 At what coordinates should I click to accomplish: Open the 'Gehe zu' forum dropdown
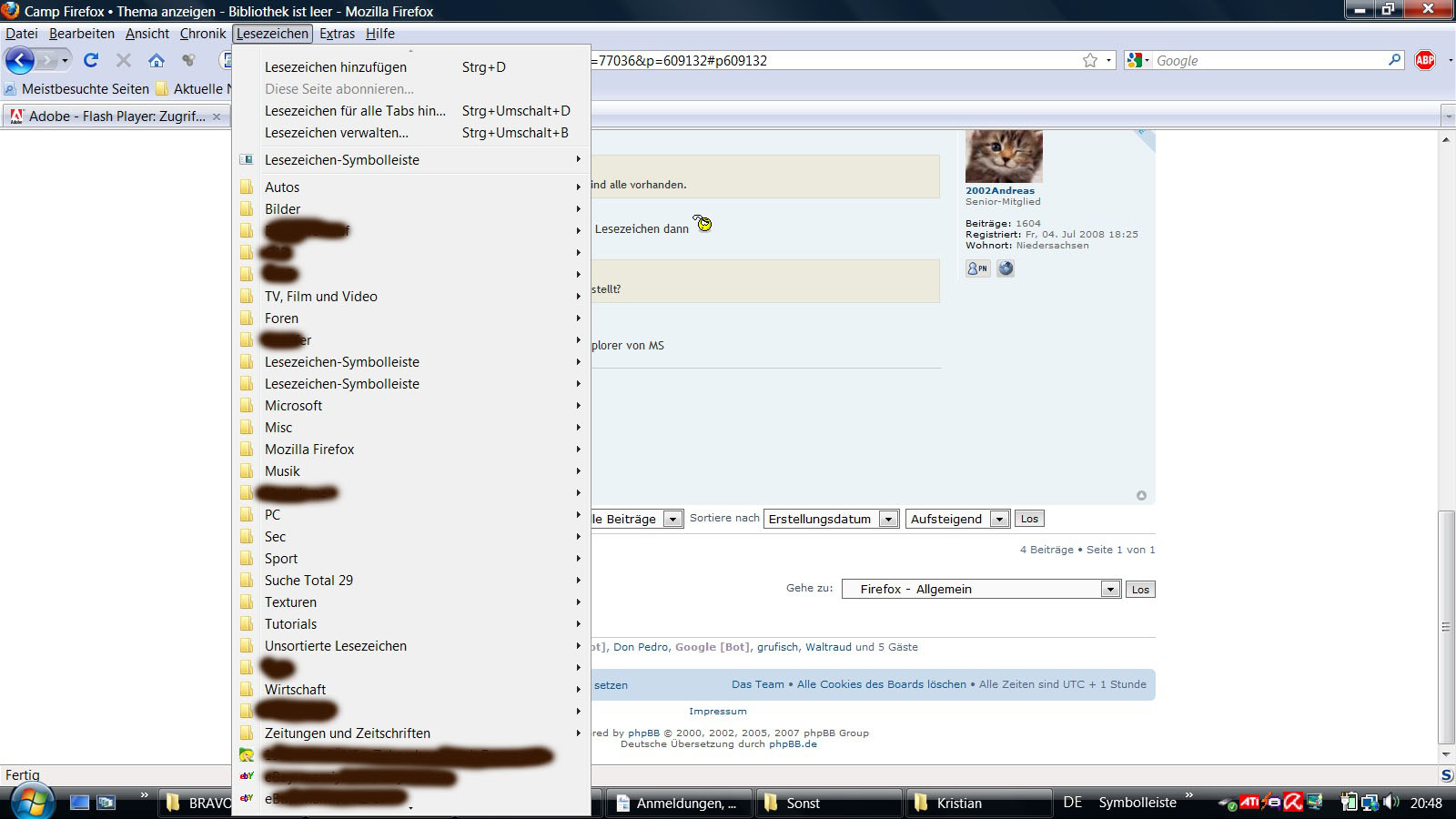coord(981,589)
